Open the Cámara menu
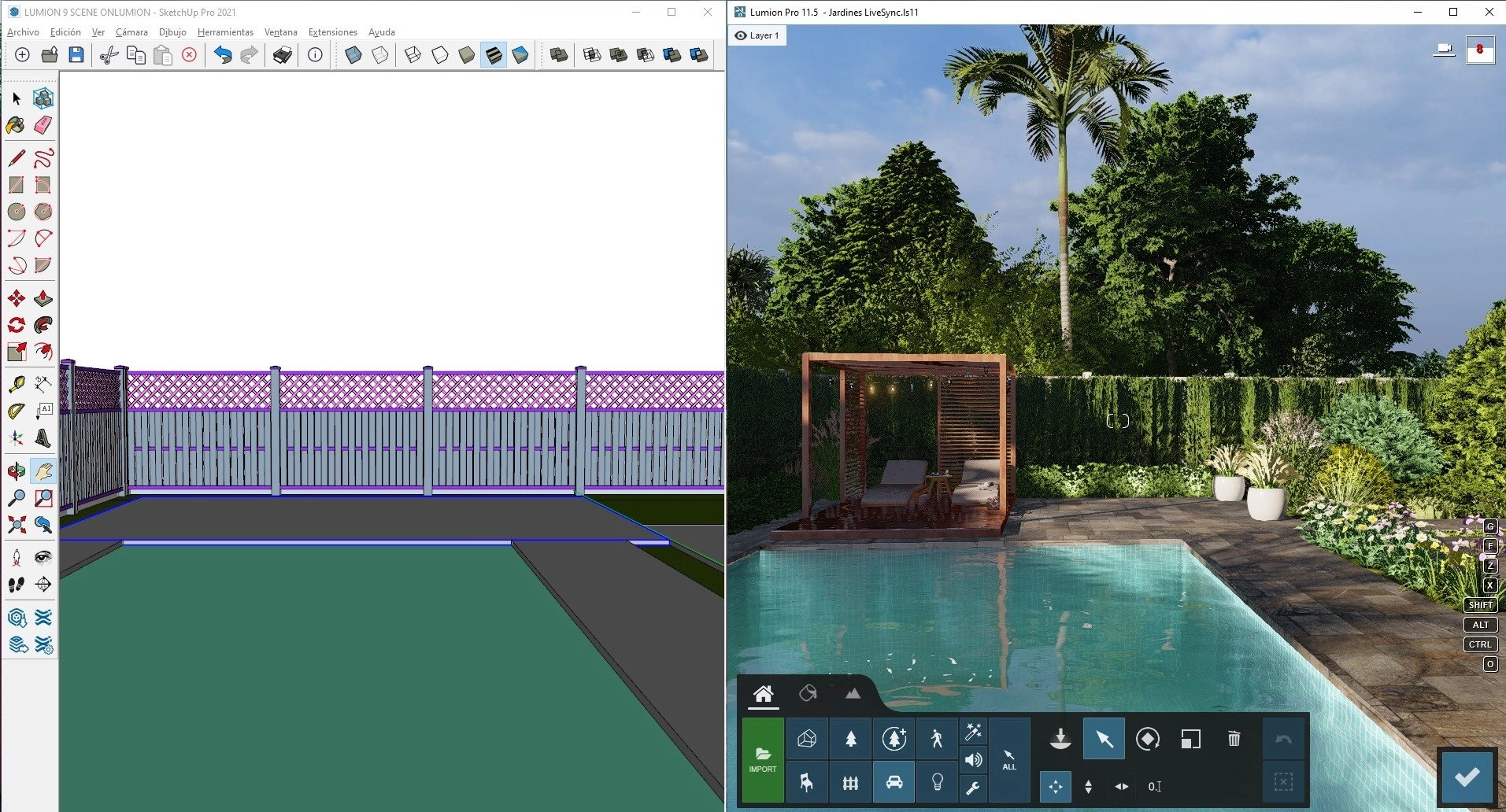The width and height of the screenshot is (1506, 812). 131,32
